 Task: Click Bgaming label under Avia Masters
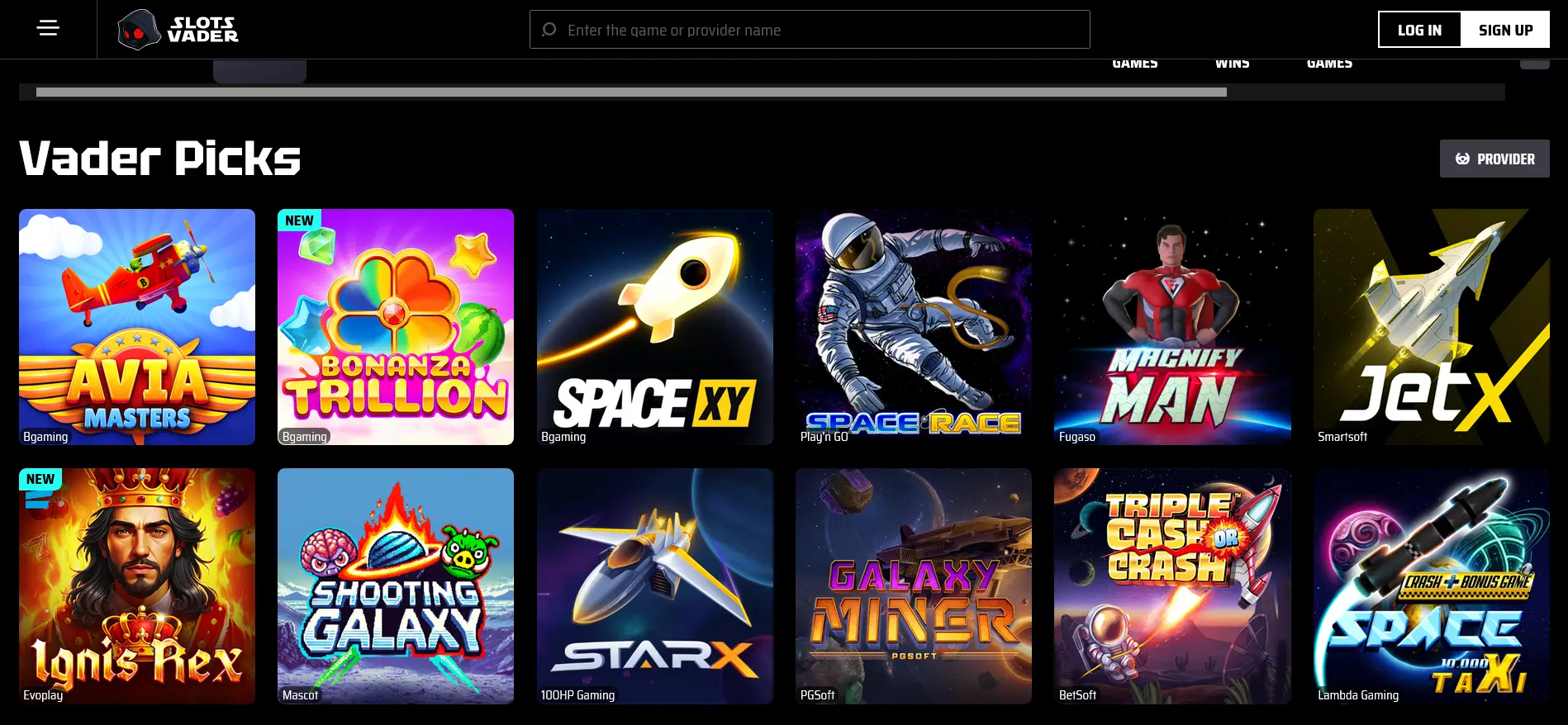pos(45,437)
